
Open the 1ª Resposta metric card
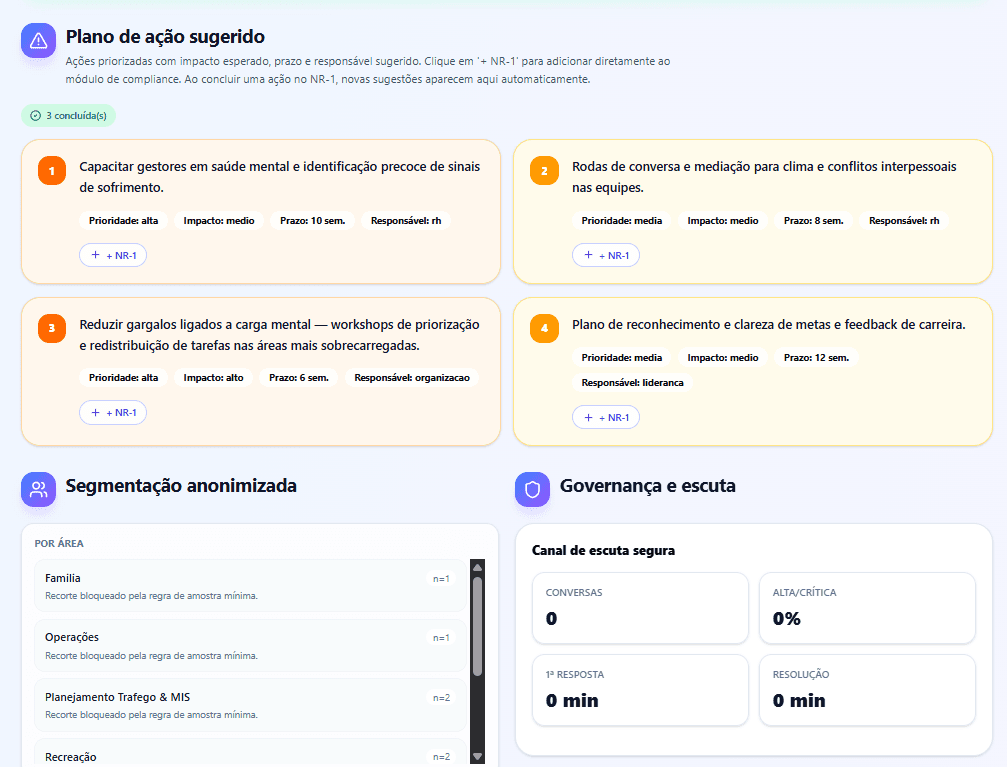pos(640,690)
